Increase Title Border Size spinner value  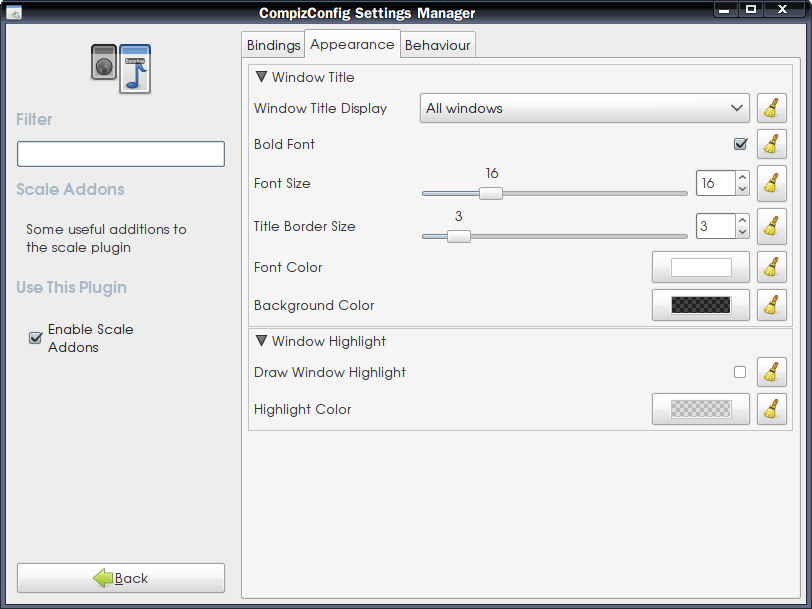click(x=743, y=220)
